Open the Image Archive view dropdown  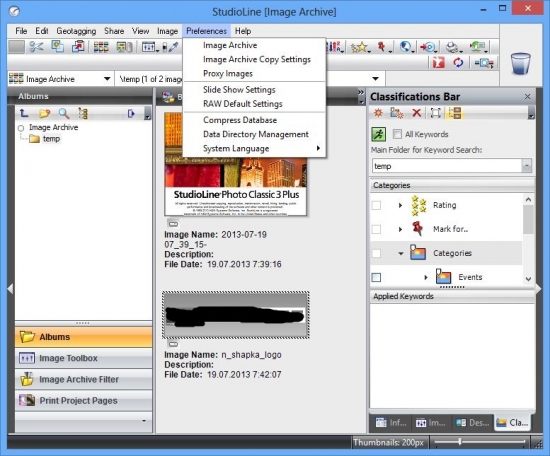[x=107, y=79]
